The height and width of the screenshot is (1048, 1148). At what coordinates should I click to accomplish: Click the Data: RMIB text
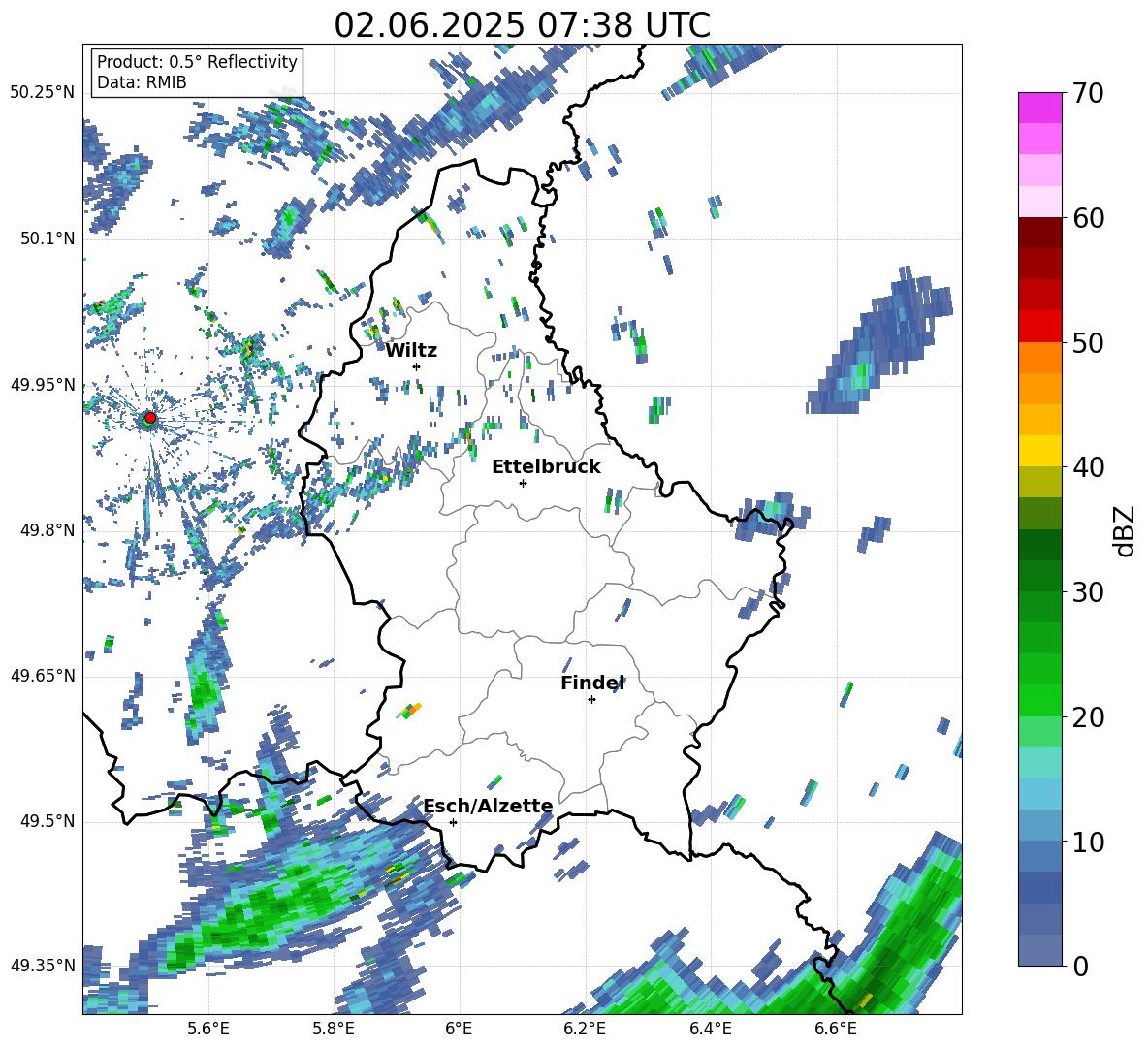pyautogui.click(x=142, y=82)
